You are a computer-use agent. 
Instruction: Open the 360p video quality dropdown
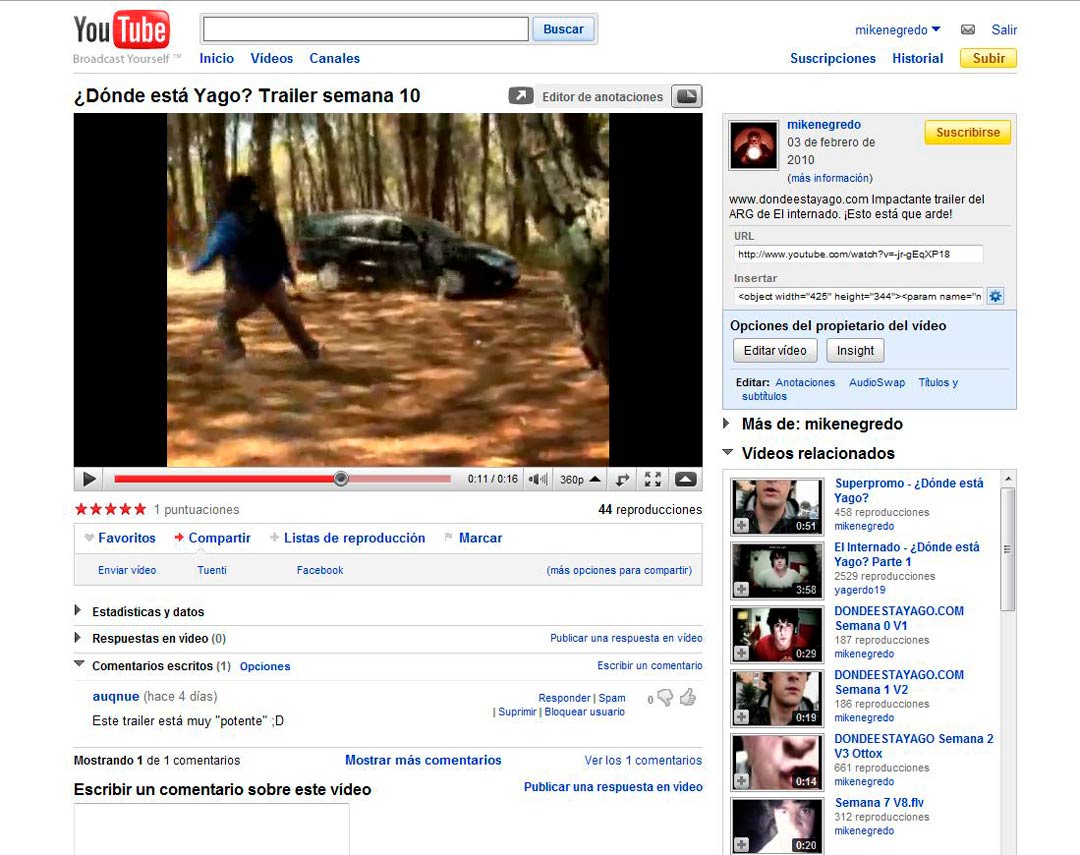pos(580,480)
